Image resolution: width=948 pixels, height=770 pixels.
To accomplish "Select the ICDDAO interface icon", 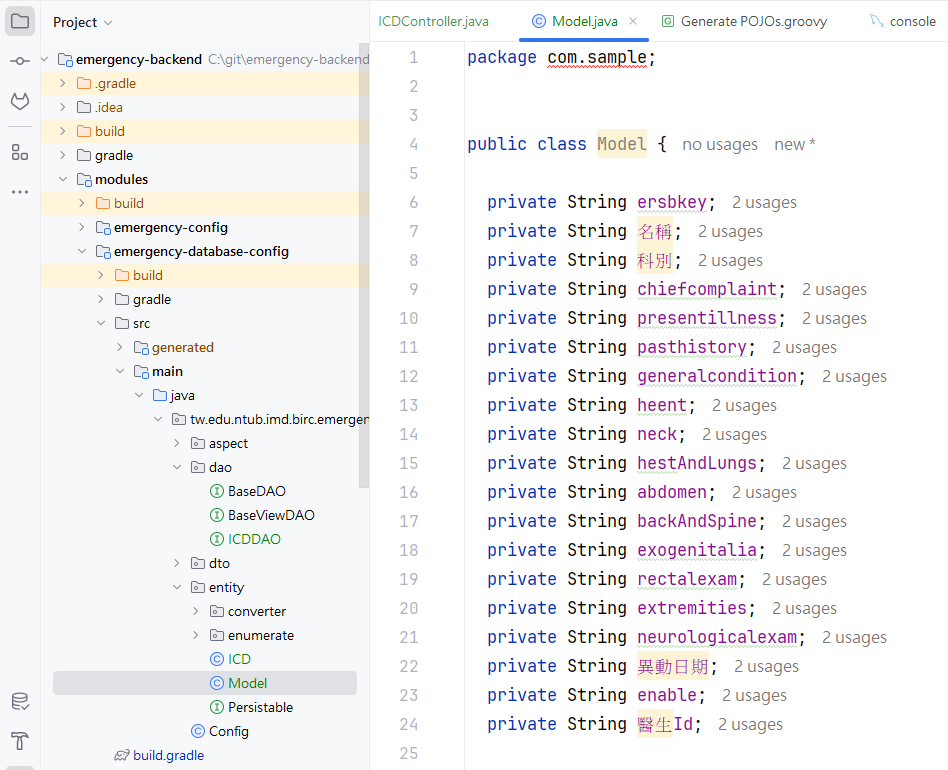I will click(x=216, y=539).
